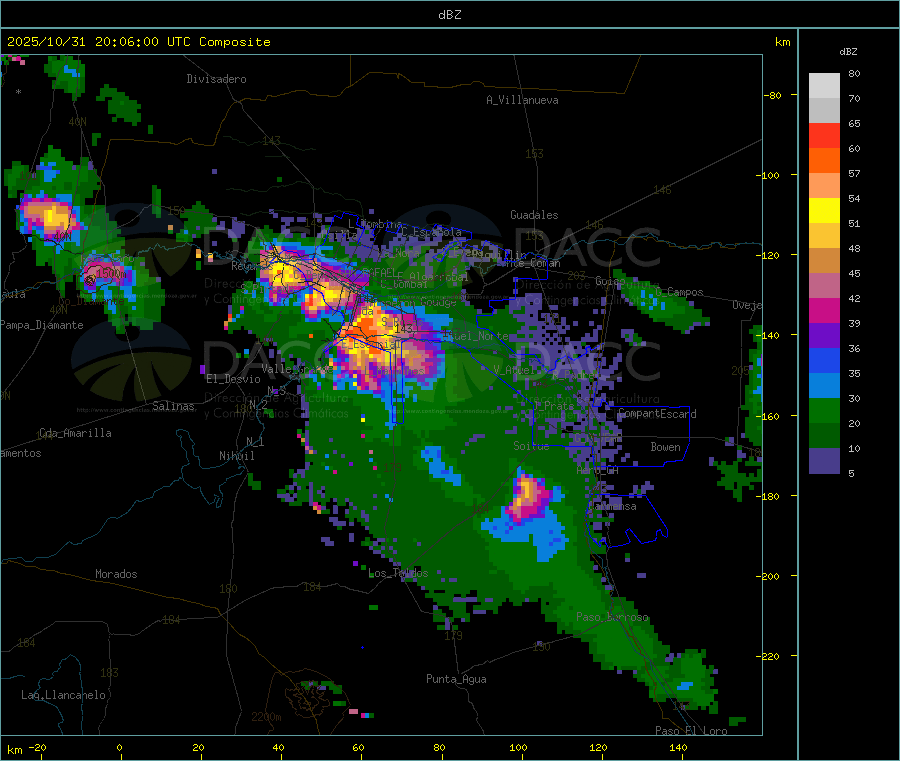Select the light blue 30-35 dBZ swatch
This screenshot has height=761, width=900.
(824, 386)
